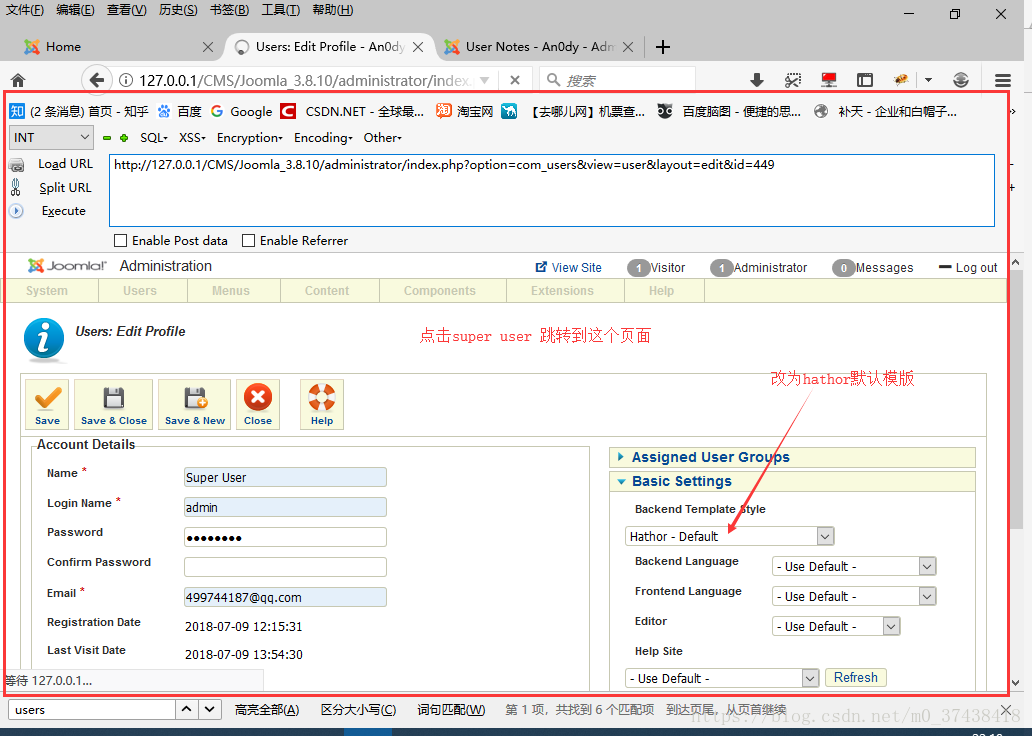This screenshot has height=736, width=1032.
Task: Go back with the browser back arrow
Action: (96, 80)
